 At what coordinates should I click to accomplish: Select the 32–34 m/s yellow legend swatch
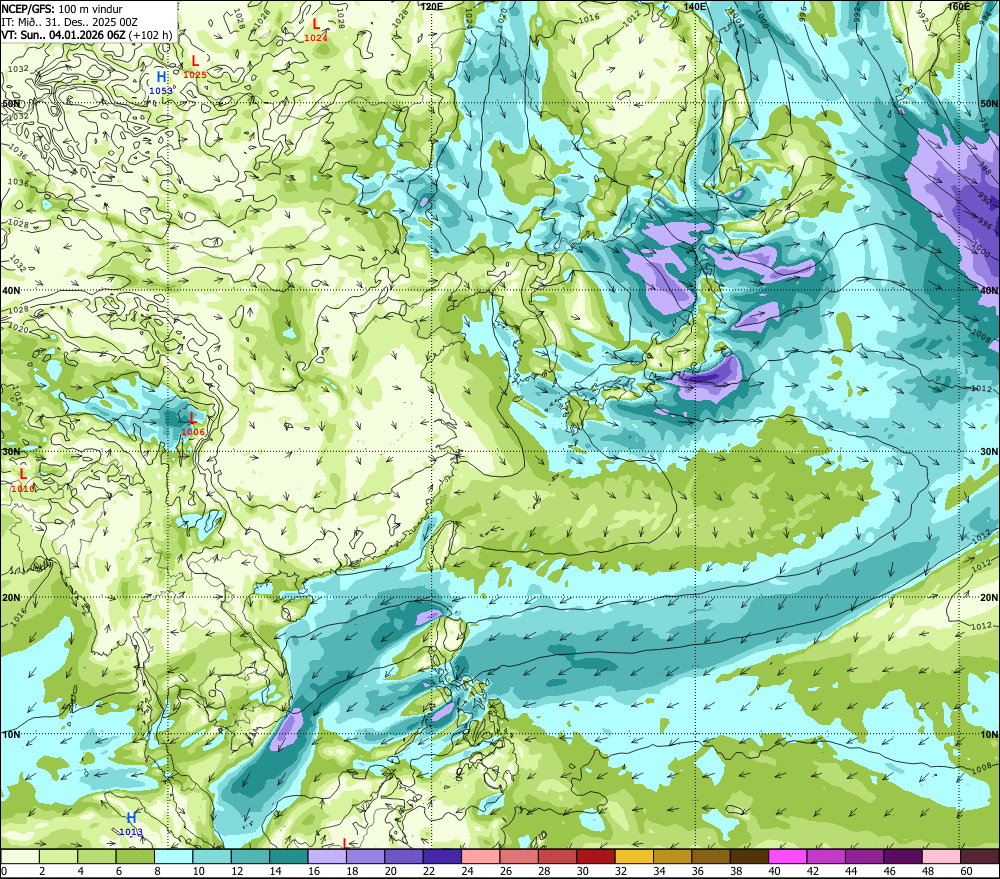(x=634, y=857)
